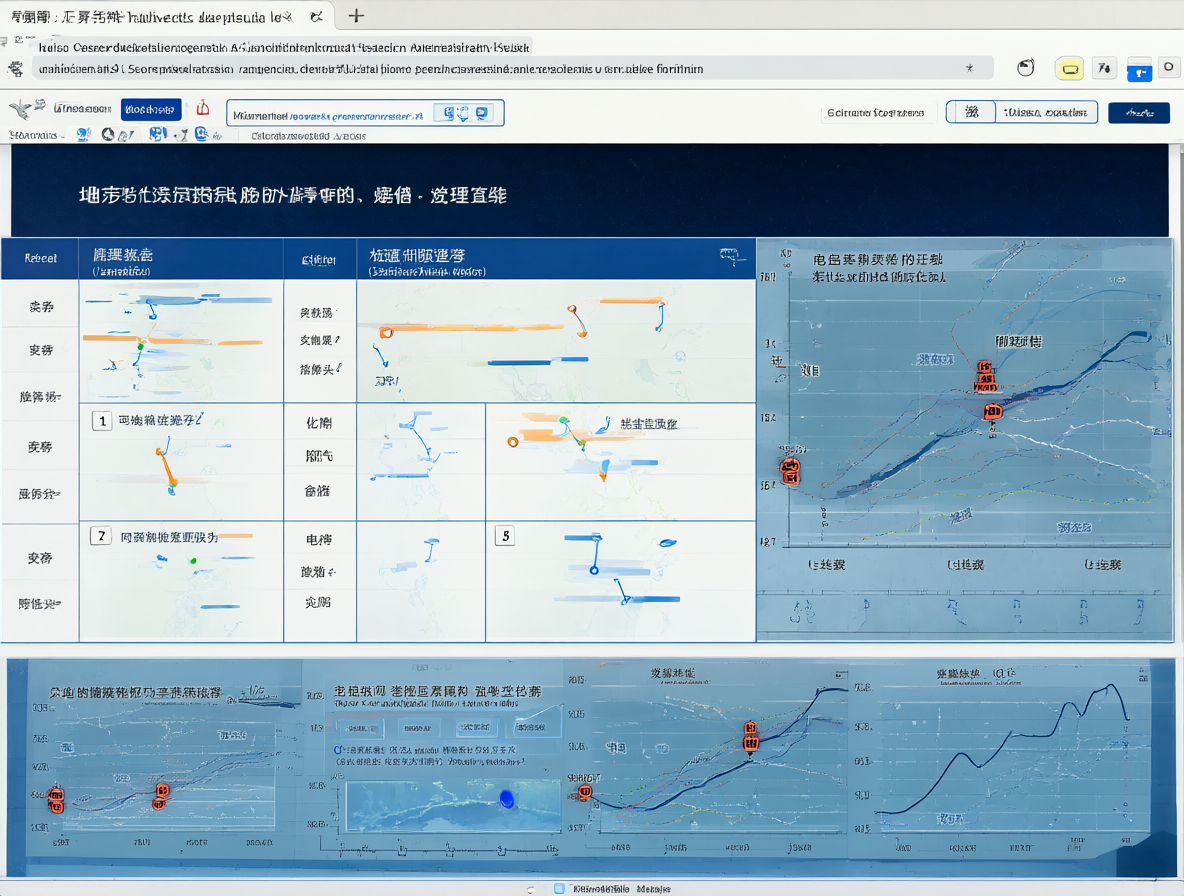Click the yellow highlighted extension icon

click(x=1069, y=69)
